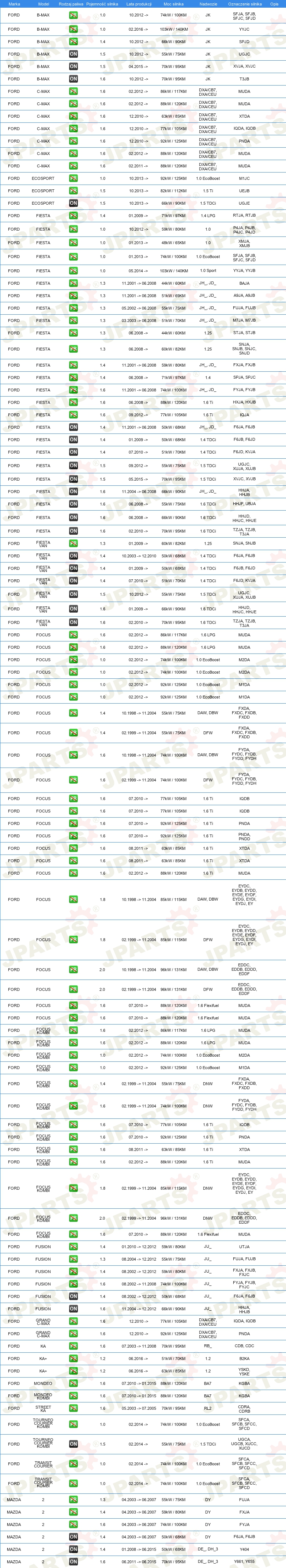Click body cell 1.5 Ti
Image resolution: width=286 pixels, height=1568 pixels.
[x=208, y=190]
